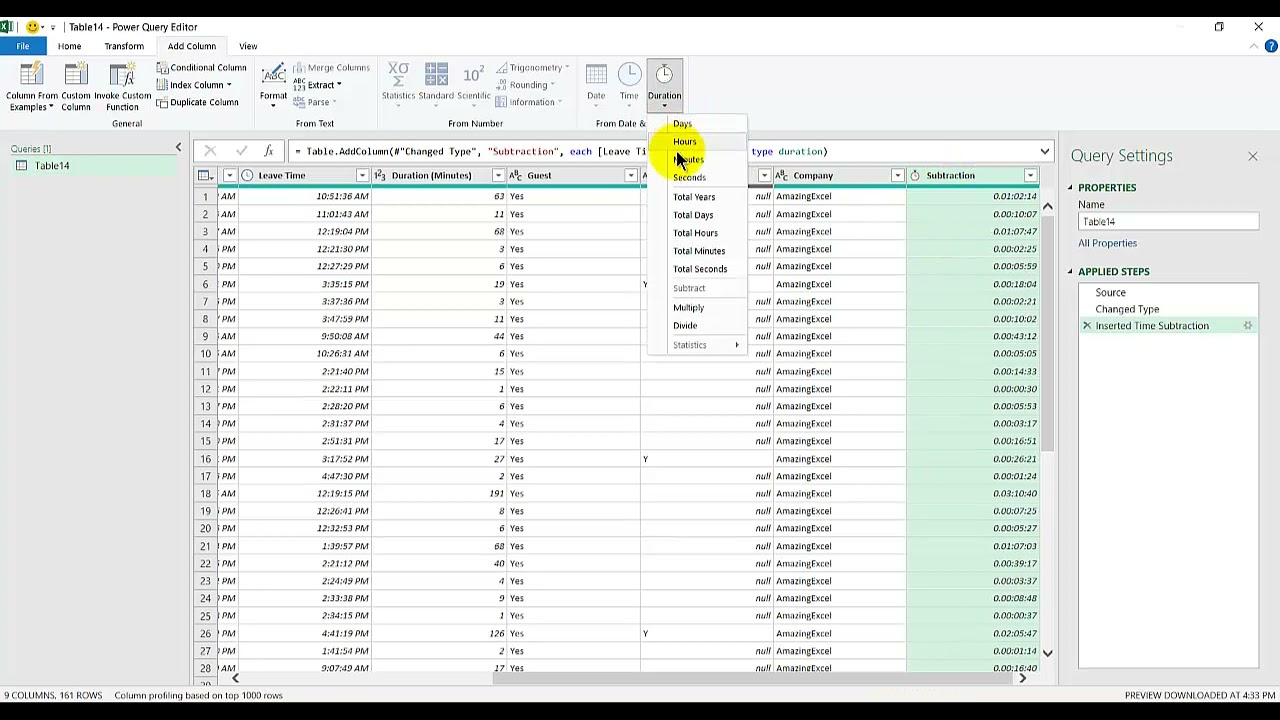Open the Leave Time column filter dropdown
This screenshot has height=720, width=1280.
(362, 176)
